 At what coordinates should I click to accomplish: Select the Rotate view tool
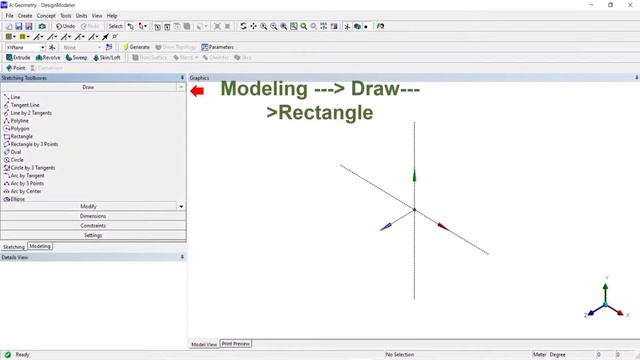(x=243, y=26)
